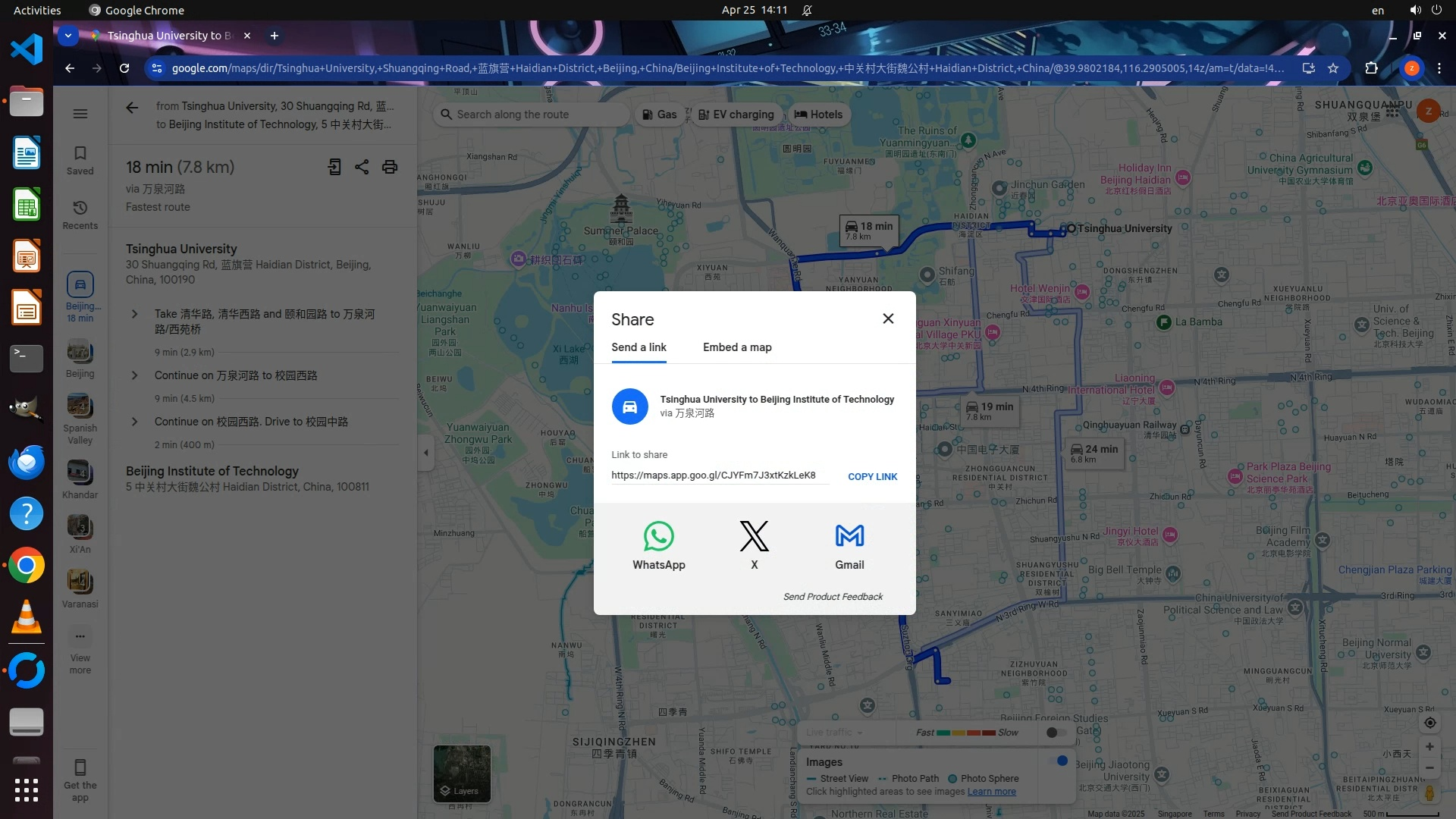The height and width of the screenshot is (819, 1456).
Task: Switch to the Embed a map tab
Action: coord(736,347)
